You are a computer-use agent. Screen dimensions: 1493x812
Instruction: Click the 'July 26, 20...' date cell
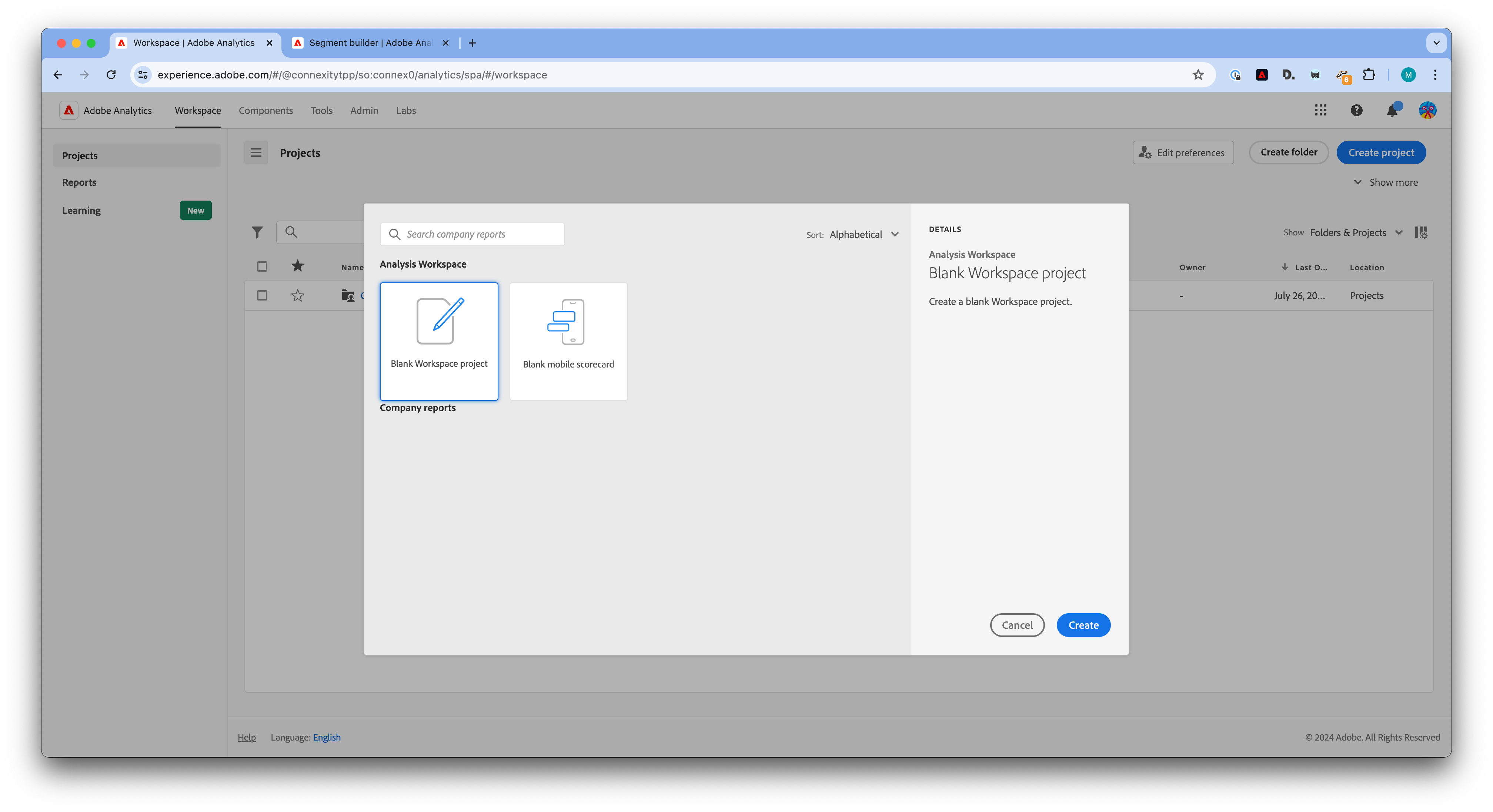point(1299,295)
